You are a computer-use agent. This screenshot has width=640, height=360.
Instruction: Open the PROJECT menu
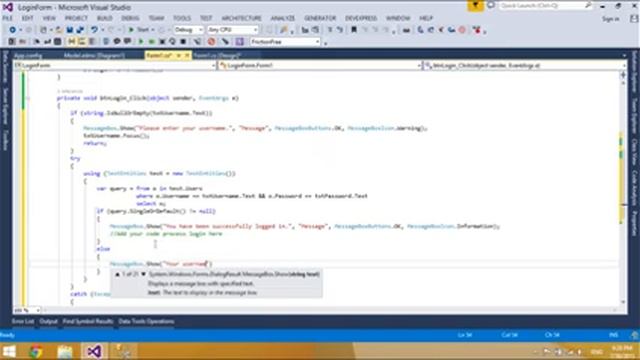(76, 18)
